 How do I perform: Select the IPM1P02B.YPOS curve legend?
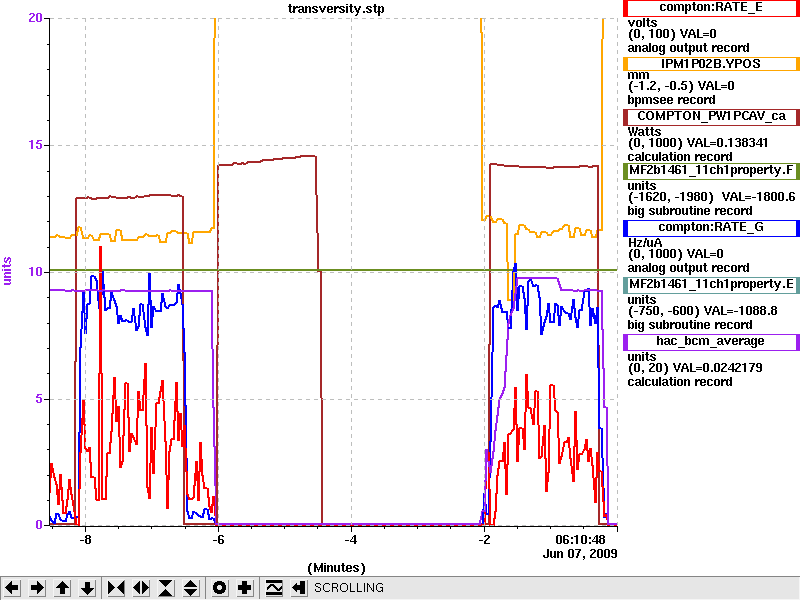pyautogui.click(x=711, y=64)
